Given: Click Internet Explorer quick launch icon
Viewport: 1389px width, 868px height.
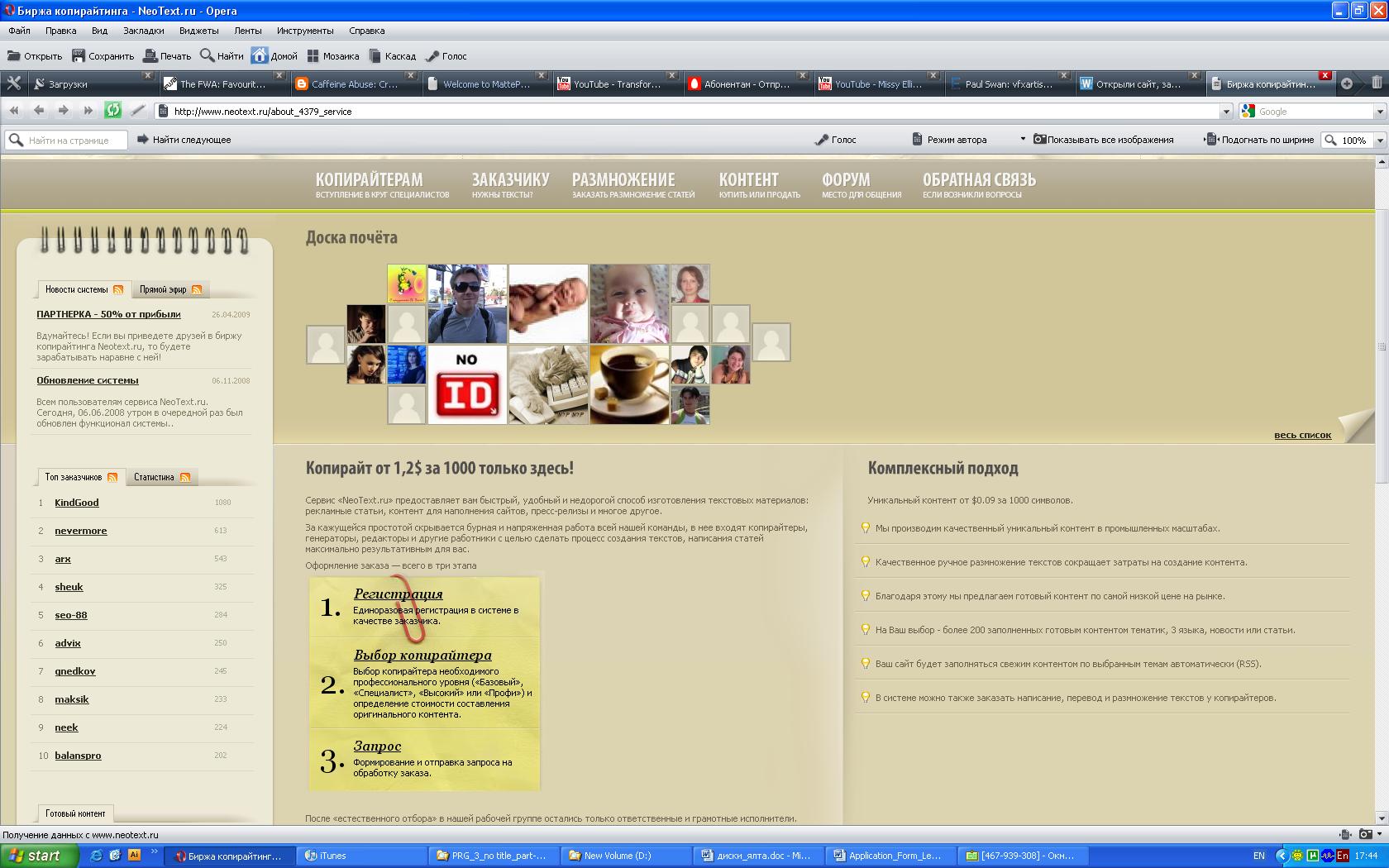Looking at the screenshot, I should (x=96, y=856).
